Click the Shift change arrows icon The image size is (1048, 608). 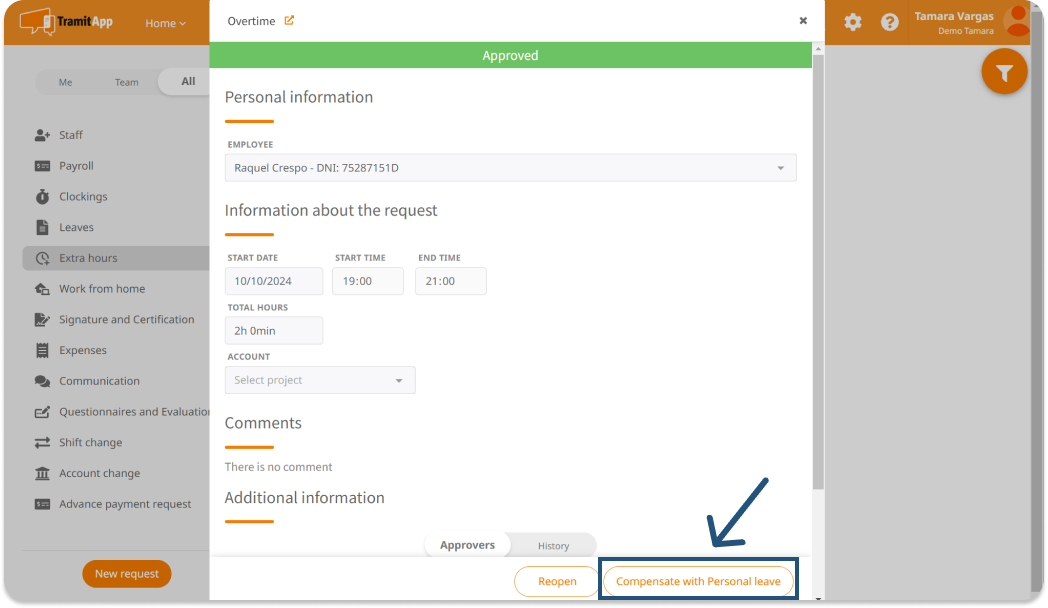point(42,443)
